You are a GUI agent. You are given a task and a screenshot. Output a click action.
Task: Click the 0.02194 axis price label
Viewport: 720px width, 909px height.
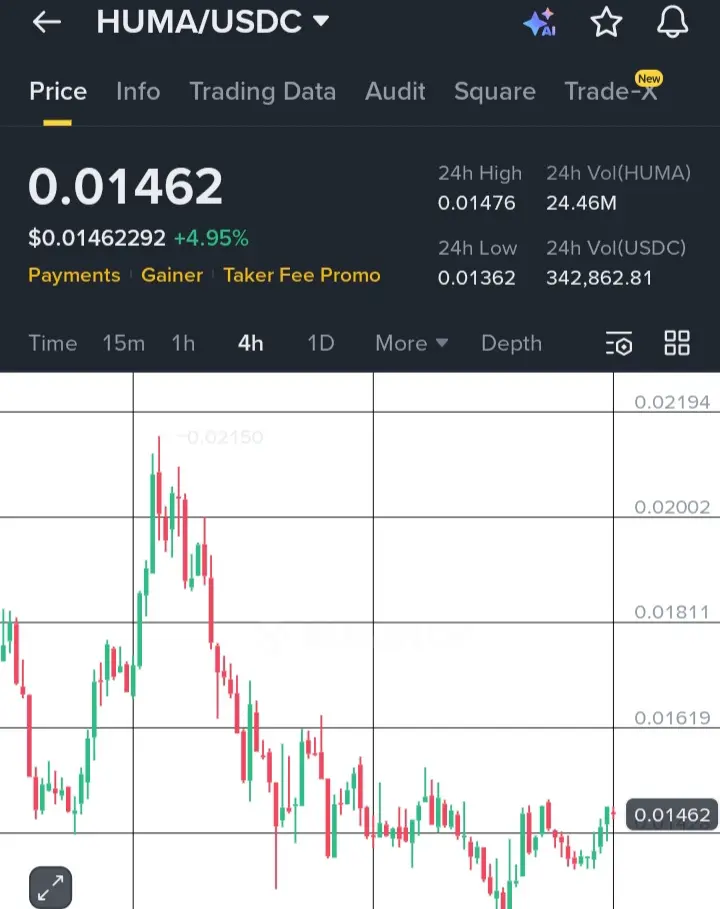(x=672, y=402)
